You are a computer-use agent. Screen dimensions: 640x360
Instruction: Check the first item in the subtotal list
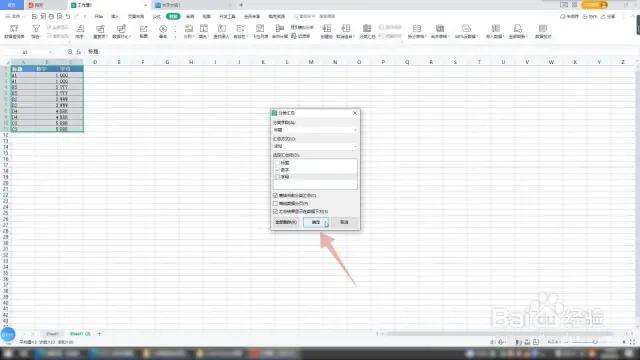278,163
